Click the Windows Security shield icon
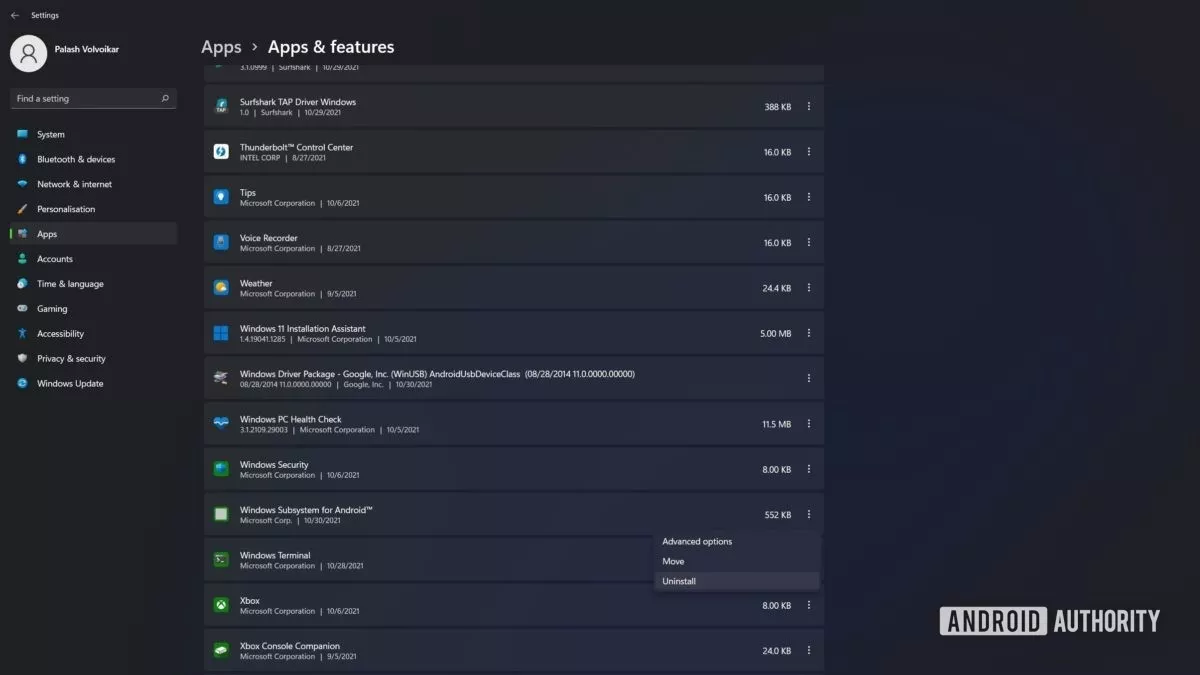Screen dimensions: 1200x675 [221, 469]
